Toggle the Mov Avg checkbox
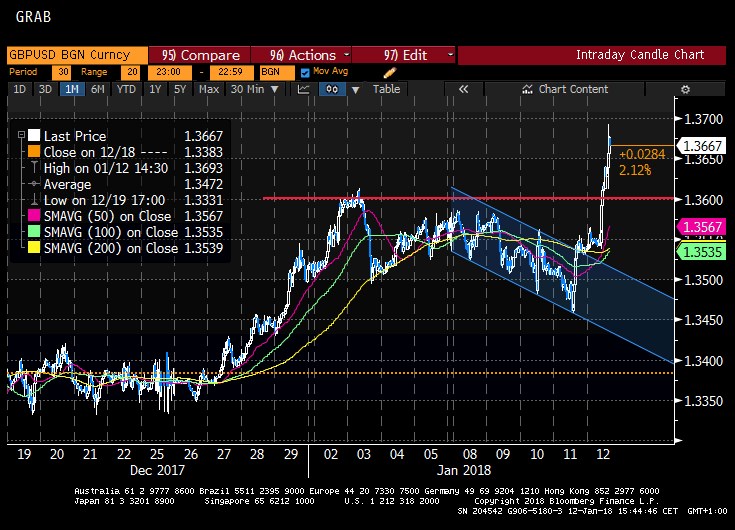The width and height of the screenshot is (735, 530). pos(305,72)
